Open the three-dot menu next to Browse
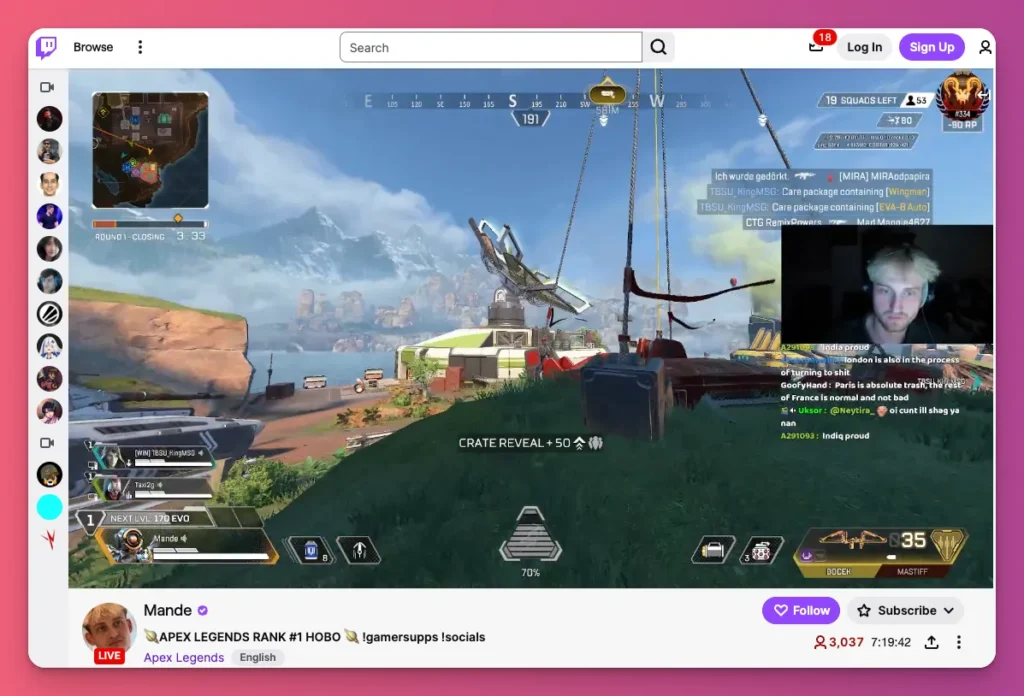The image size is (1024, 696). pyautogui.click(x=140, y=47)
